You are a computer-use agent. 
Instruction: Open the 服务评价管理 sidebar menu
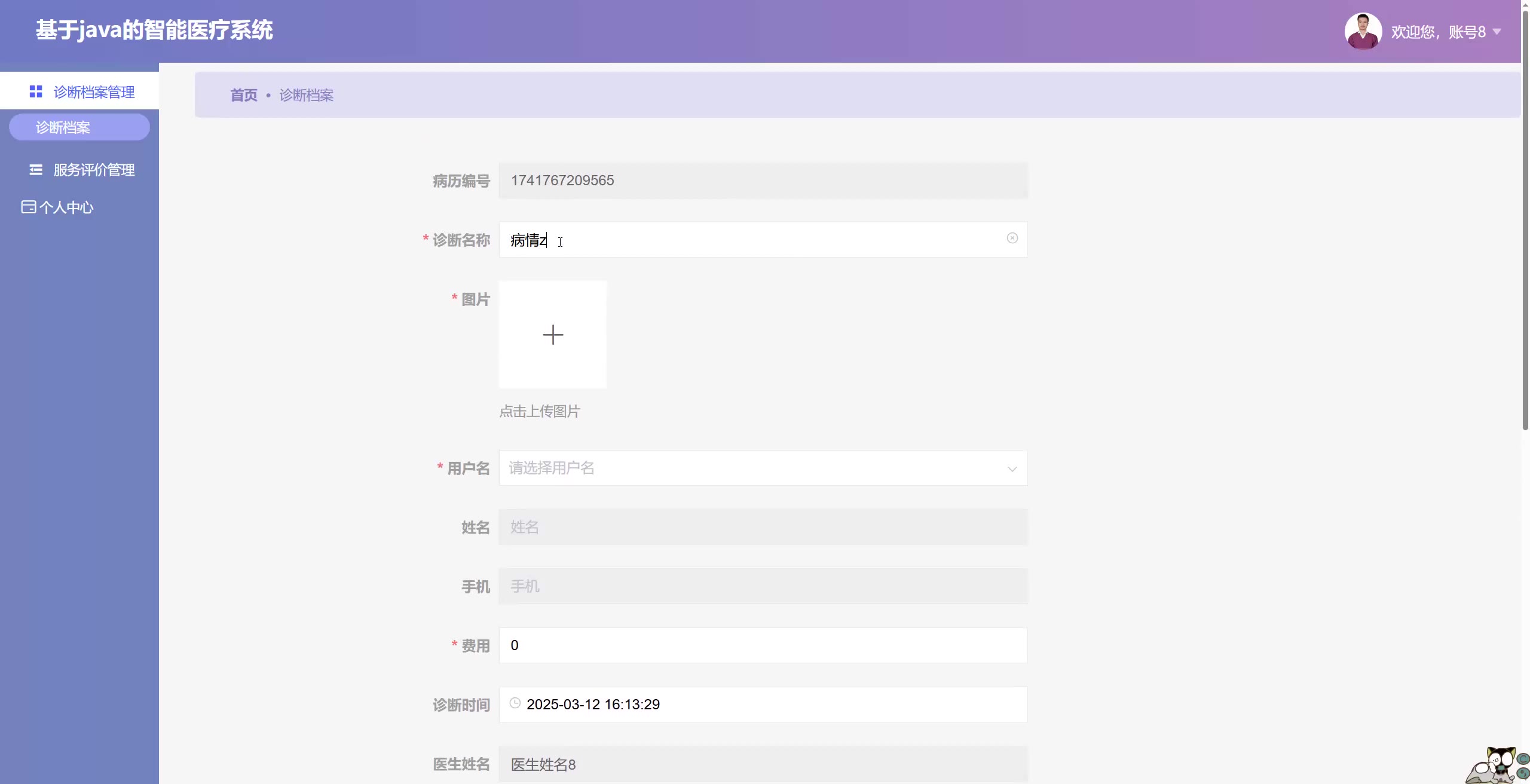pyautogui.click(x=94, y=170)
